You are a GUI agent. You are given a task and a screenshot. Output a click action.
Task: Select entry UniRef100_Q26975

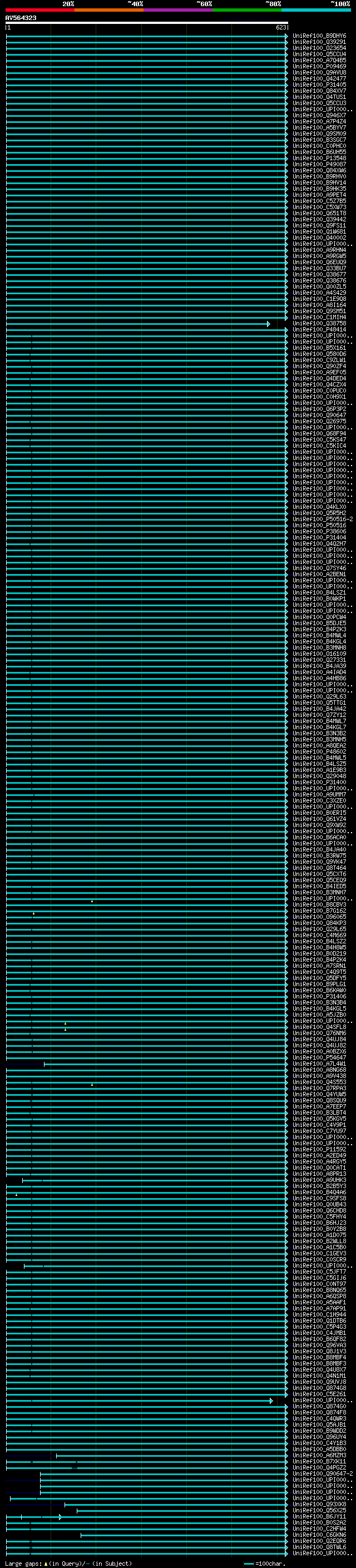point(319,421)
